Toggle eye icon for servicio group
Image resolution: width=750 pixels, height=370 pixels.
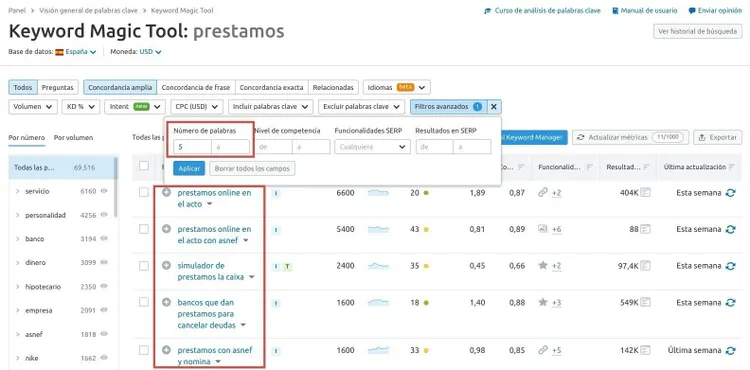coord(104,191)
